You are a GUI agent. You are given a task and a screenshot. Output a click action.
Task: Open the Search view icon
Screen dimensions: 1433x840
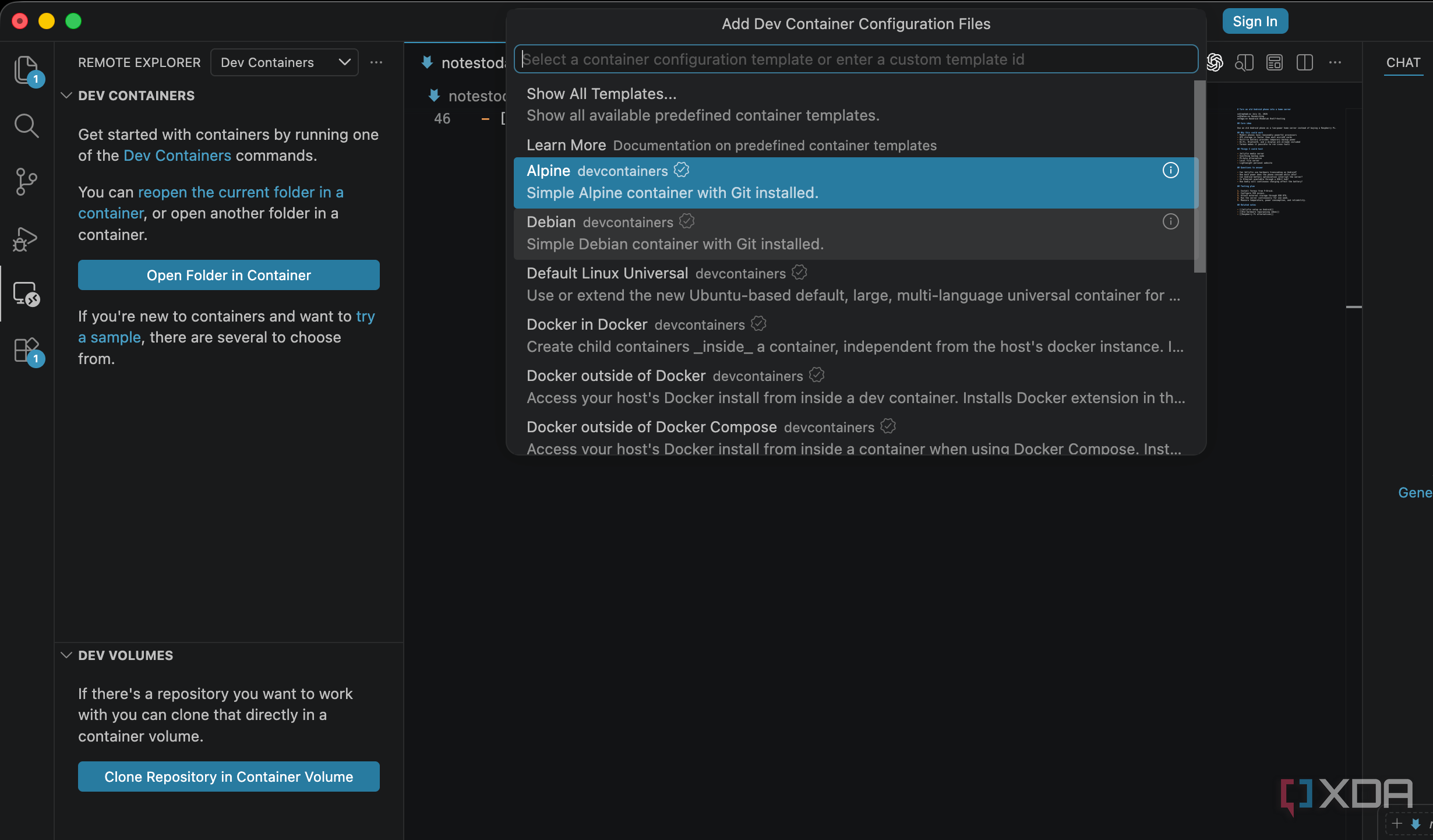26,126
